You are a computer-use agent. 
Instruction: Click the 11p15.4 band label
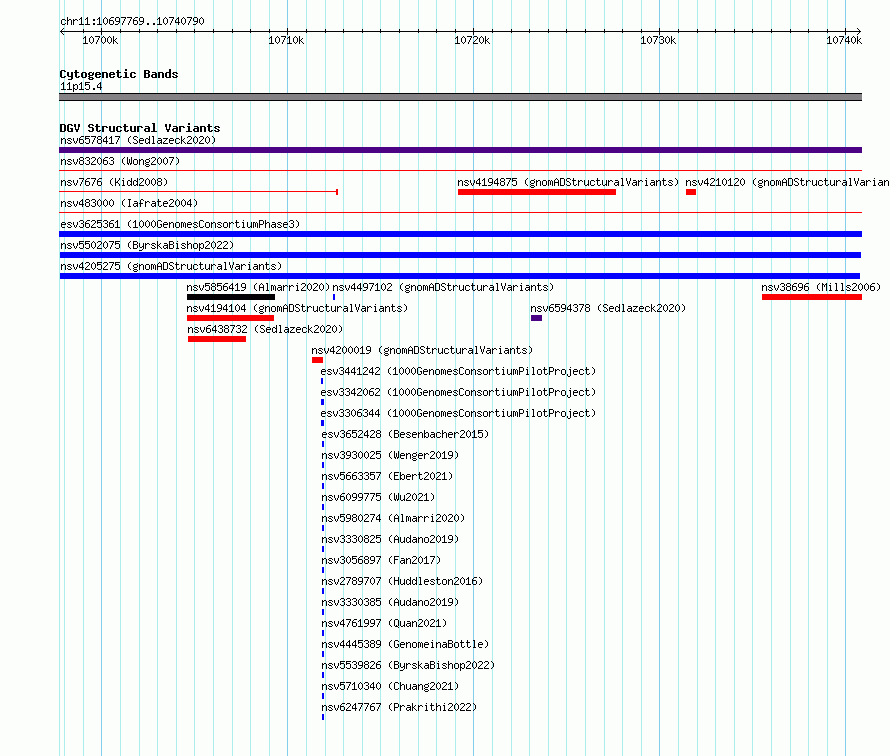point(81,86)
